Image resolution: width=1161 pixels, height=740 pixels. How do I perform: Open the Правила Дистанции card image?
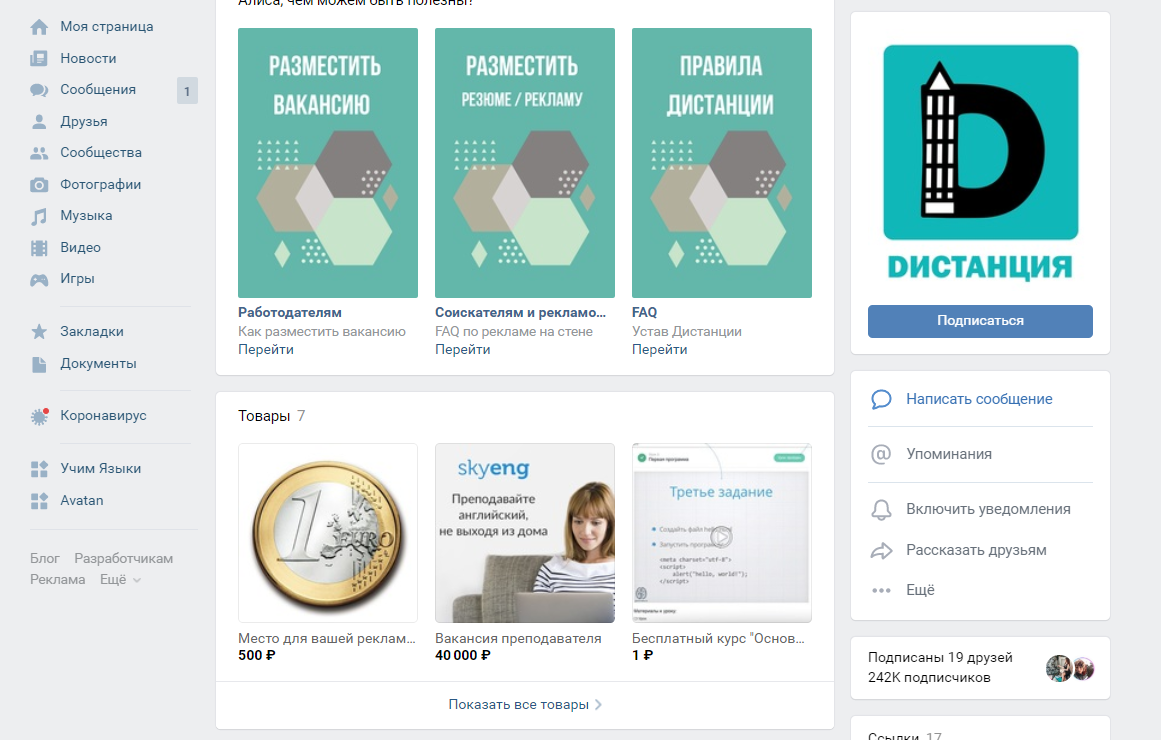722,163
